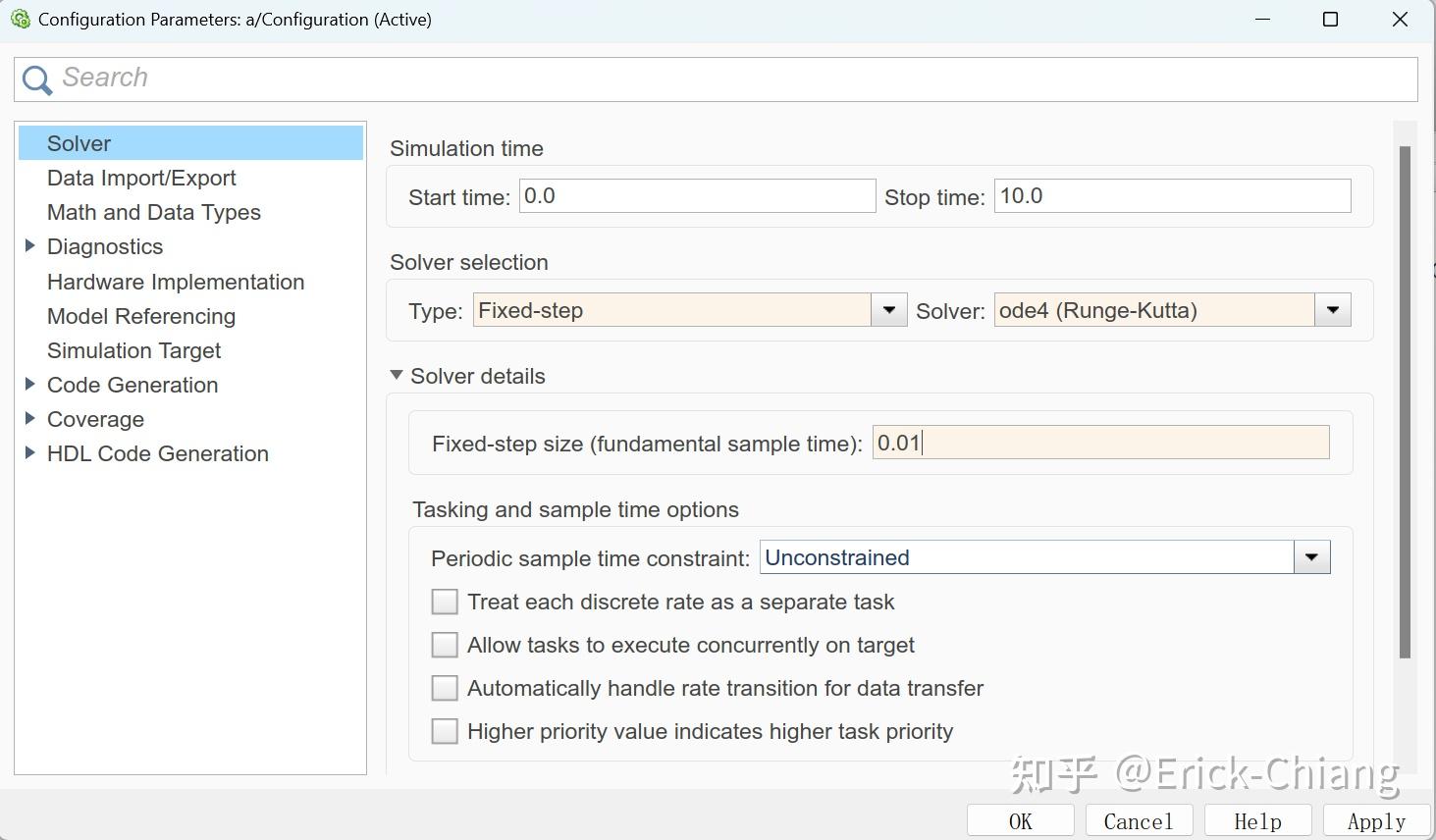The height and width of the screenshot is (840, 1436).
Task: Maximize the Configuration Parameters window
Action: [1331, 20]
